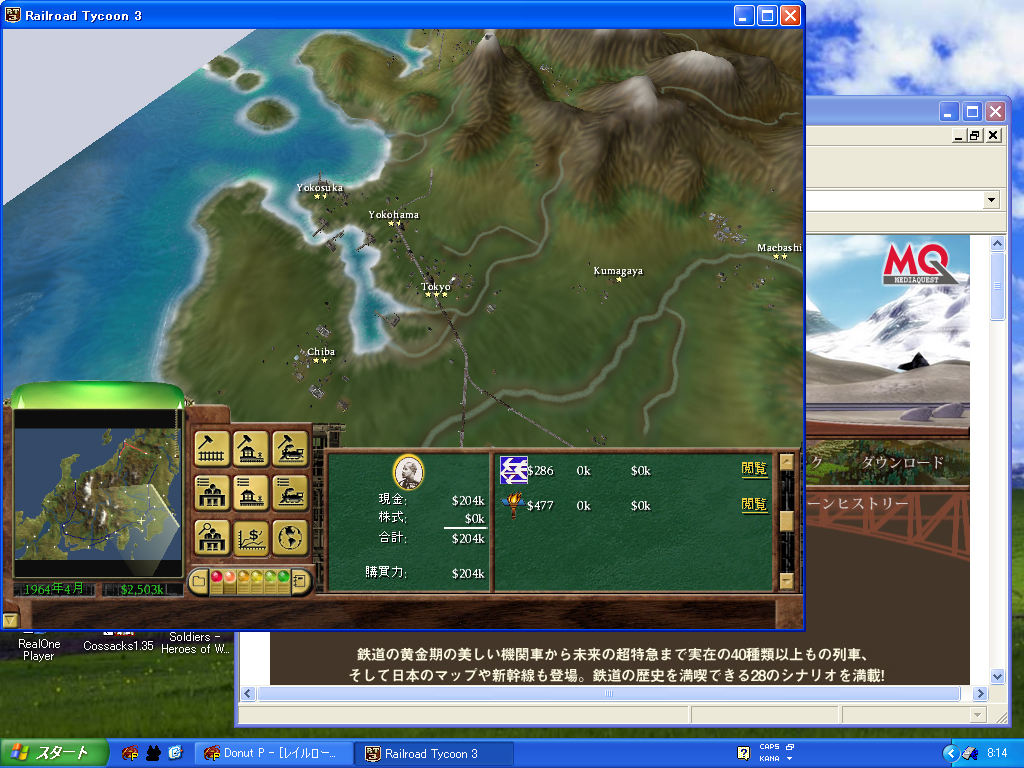Select the blue arrows company logo
Screen dimensions: 1024x768
513,470
